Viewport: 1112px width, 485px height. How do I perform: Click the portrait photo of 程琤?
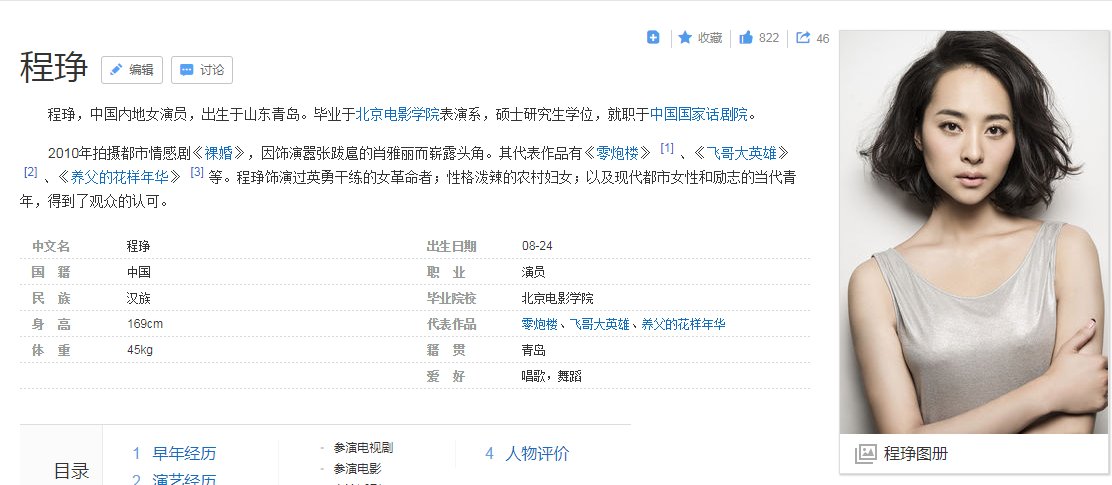click(x=974, y=232)
